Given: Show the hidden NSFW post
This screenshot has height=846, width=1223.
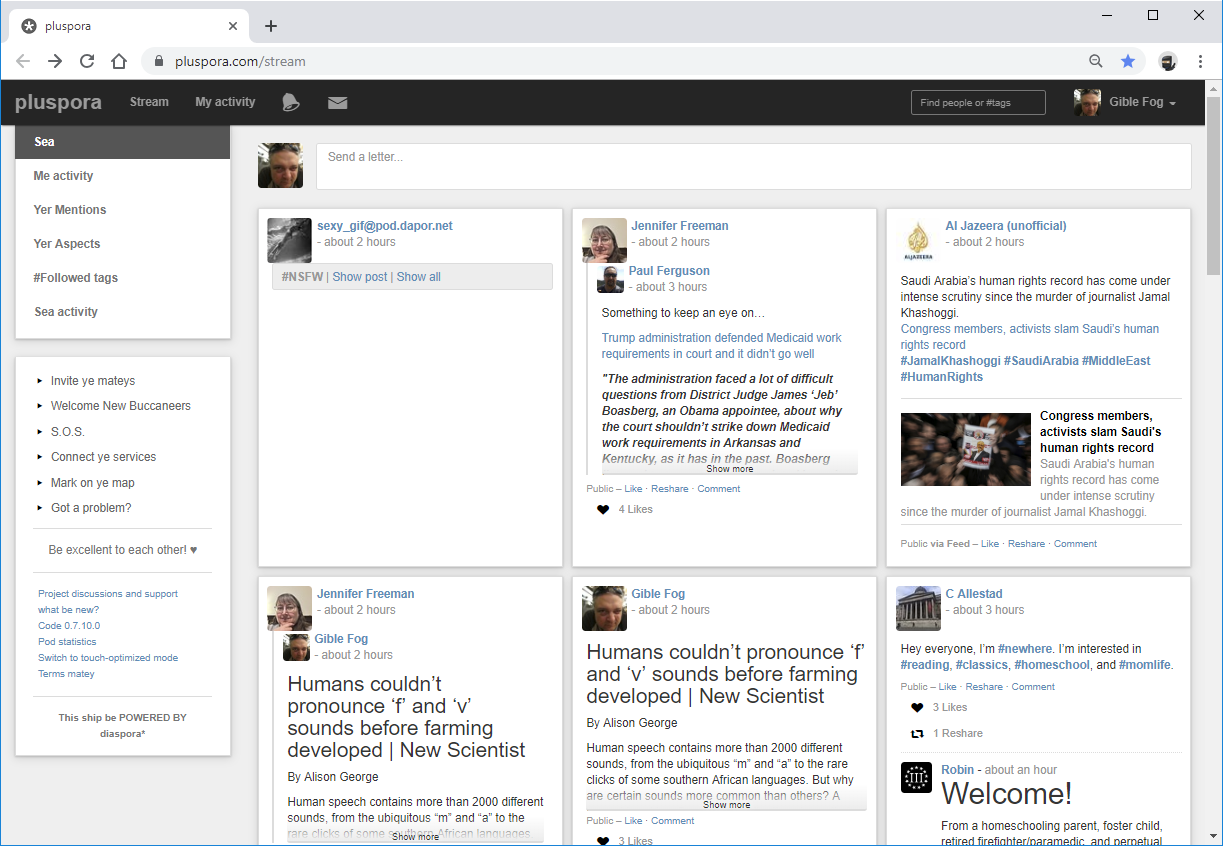Looking at the screenshot, I should (x=360, y=277).
